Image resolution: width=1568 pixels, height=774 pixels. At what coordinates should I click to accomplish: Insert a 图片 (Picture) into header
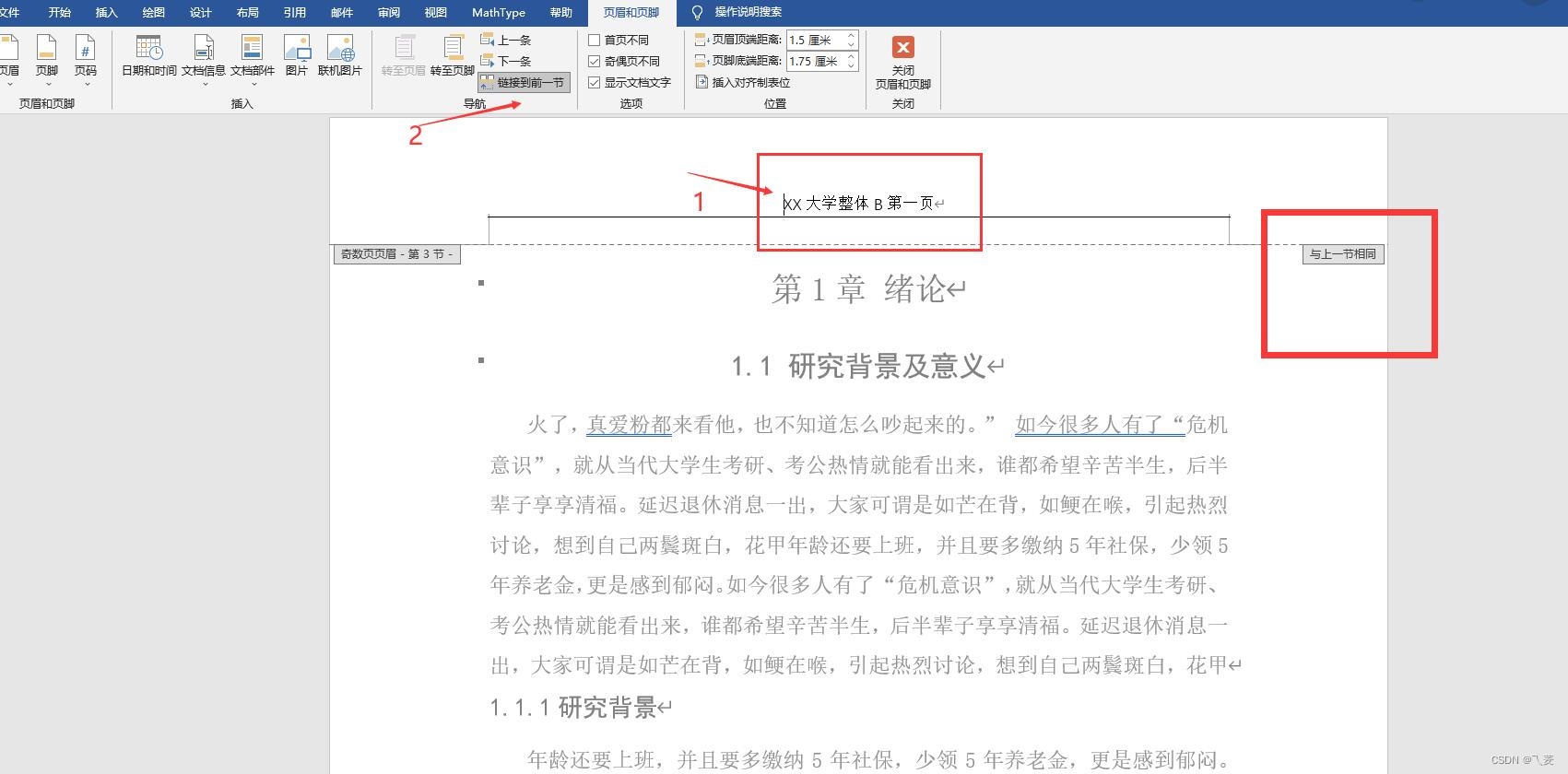(297, 55)
